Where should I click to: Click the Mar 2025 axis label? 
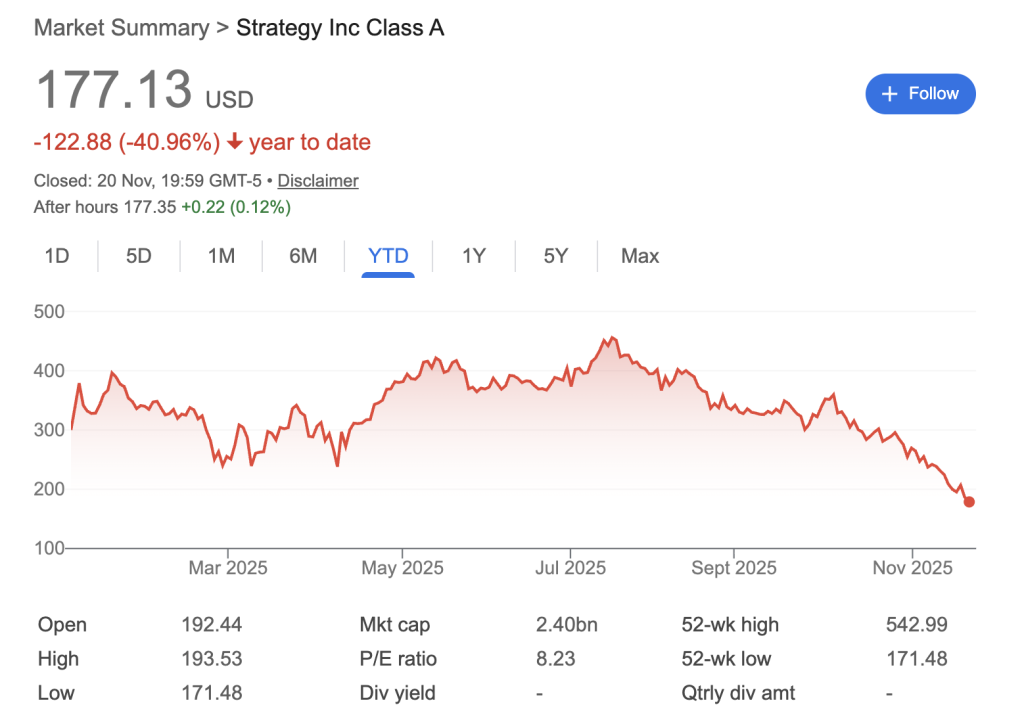click(228, 568)
